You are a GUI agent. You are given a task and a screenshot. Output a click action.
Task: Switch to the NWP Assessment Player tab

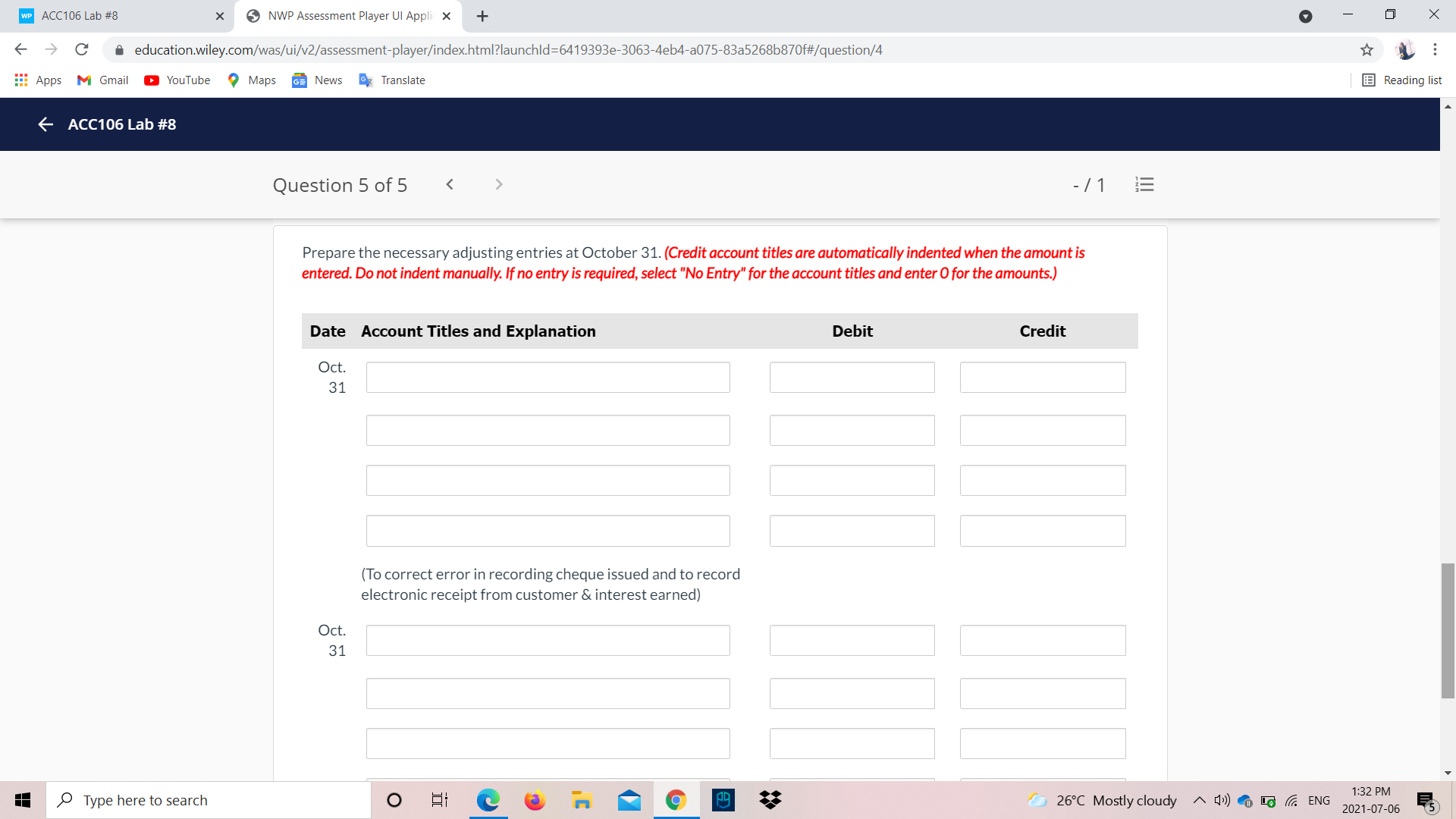click(341, 15)
